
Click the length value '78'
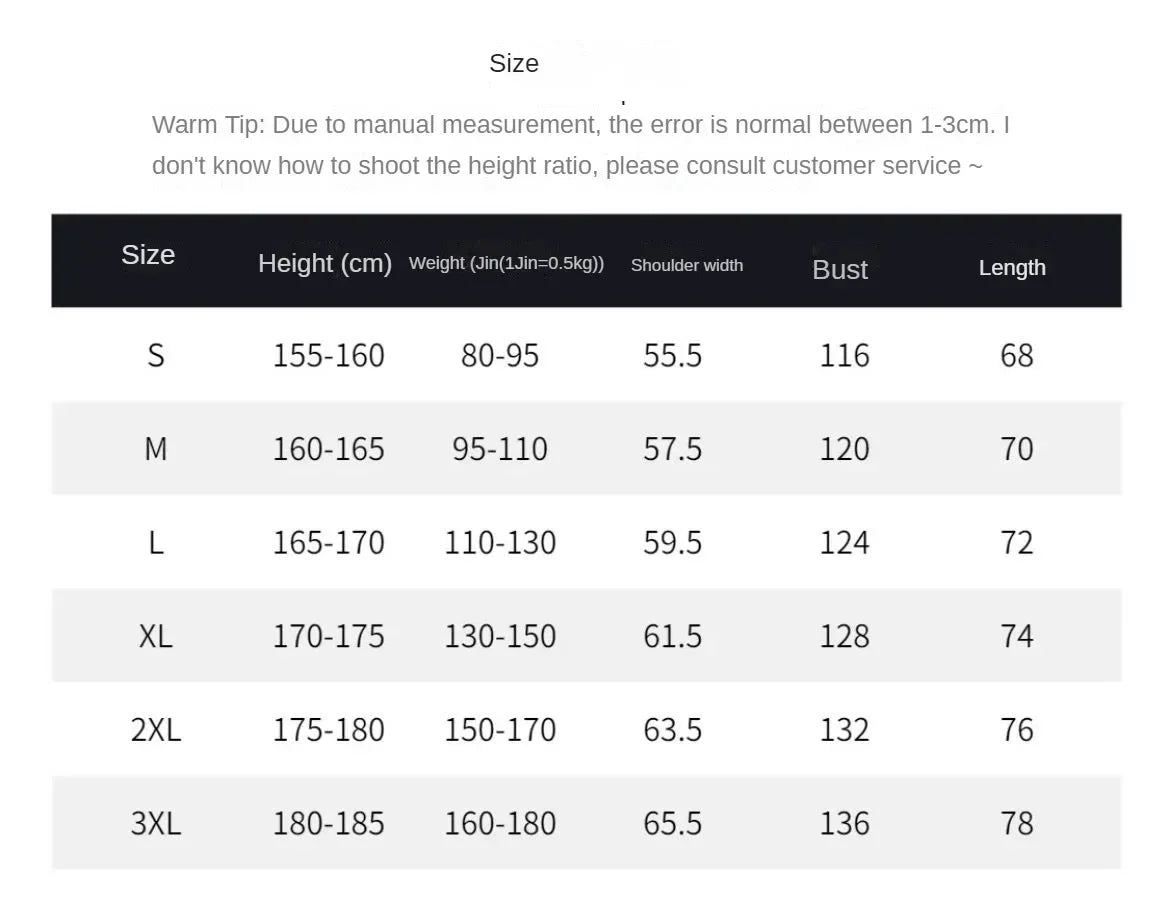[x=1017, y=823]
